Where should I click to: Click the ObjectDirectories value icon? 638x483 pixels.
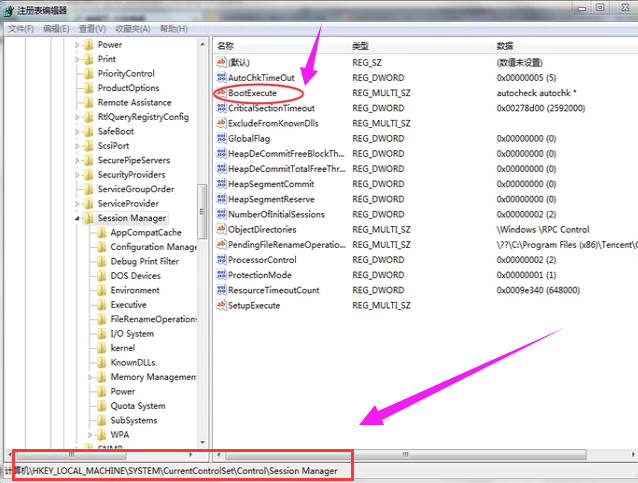pyautogui.click(x=221, y=229)
